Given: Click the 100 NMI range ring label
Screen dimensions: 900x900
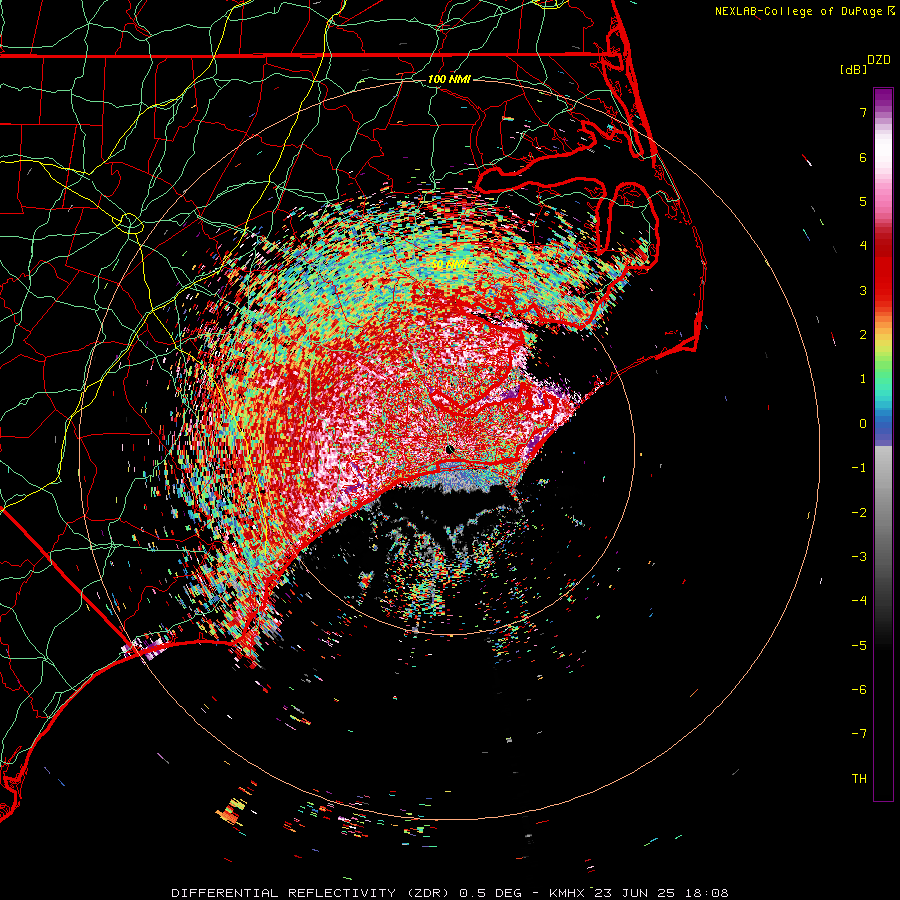Looking at the screenshot, I should pyautogui.click(x=449, y=79).
